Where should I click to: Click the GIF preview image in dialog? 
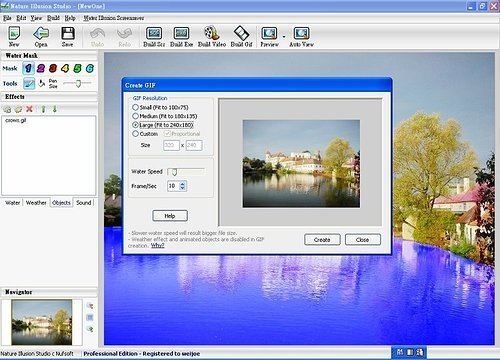(x=301, y=164)
